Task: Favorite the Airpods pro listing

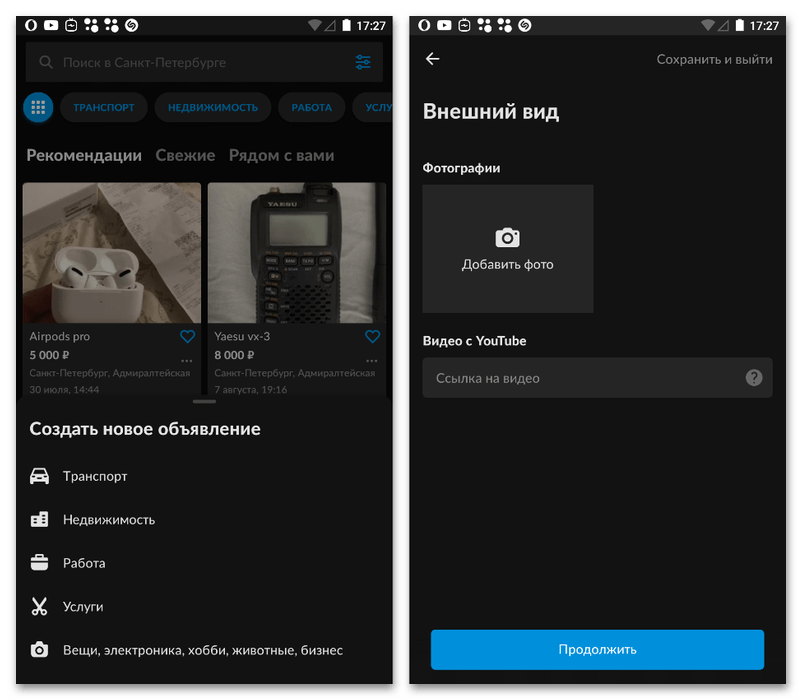Action: (x=188, y=336)
